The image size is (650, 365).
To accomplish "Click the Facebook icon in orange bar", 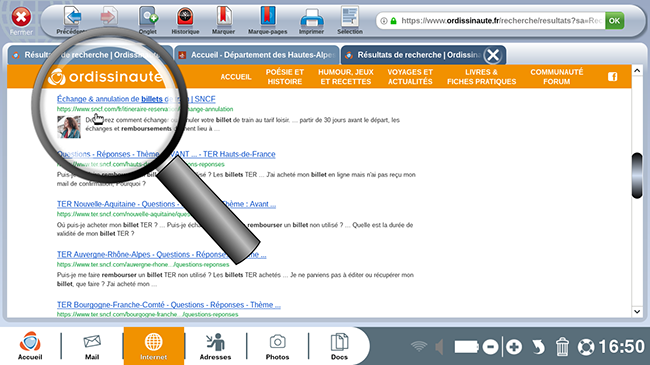I will (x=613, y=77).
